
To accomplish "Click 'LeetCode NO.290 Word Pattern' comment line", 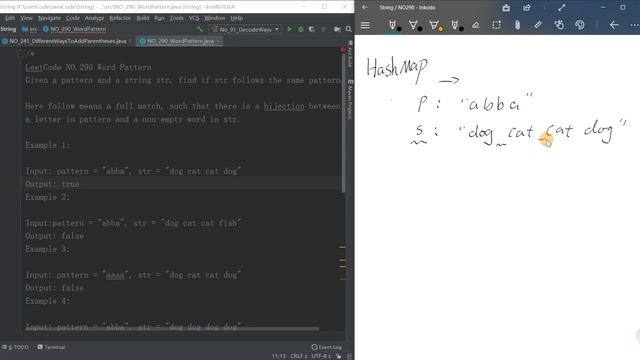I will tap(88, 67).
